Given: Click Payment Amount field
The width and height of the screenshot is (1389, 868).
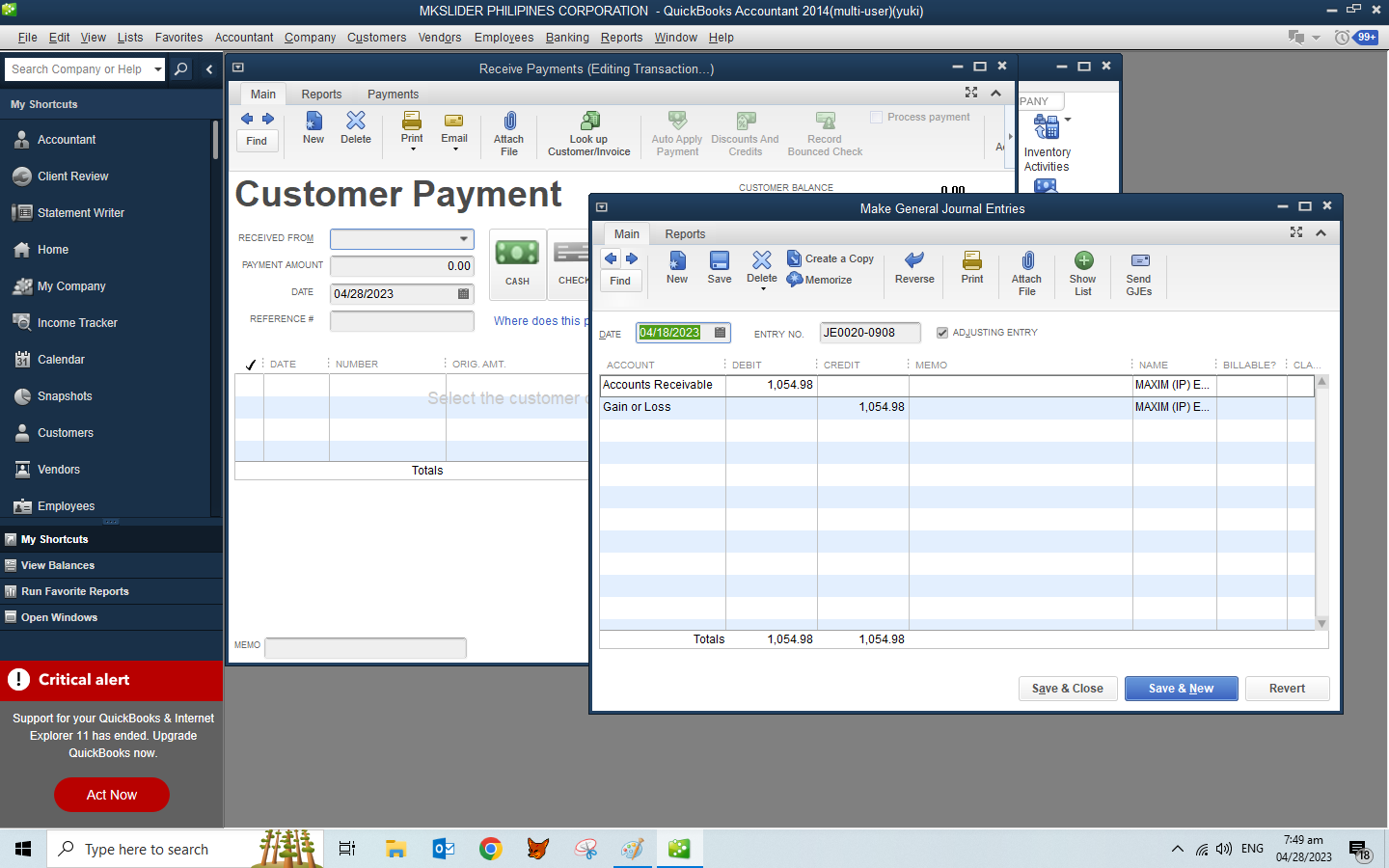Looking at the screenshot, I should pyautogui.click(x=402, y=266).
